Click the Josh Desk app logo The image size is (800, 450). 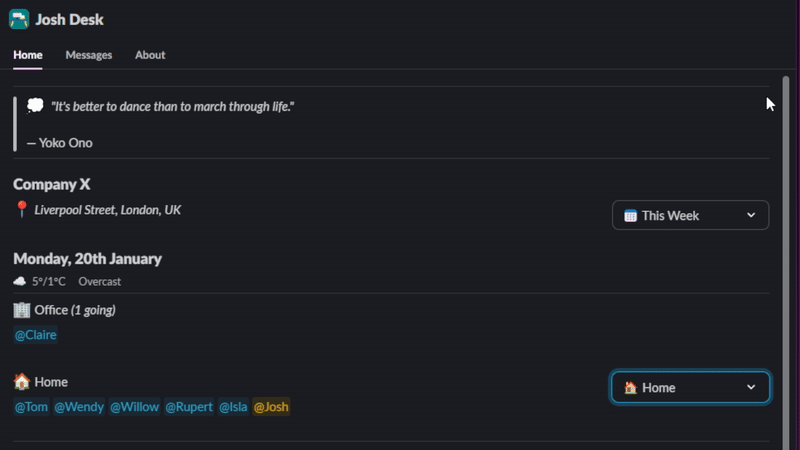pos(19,19)
